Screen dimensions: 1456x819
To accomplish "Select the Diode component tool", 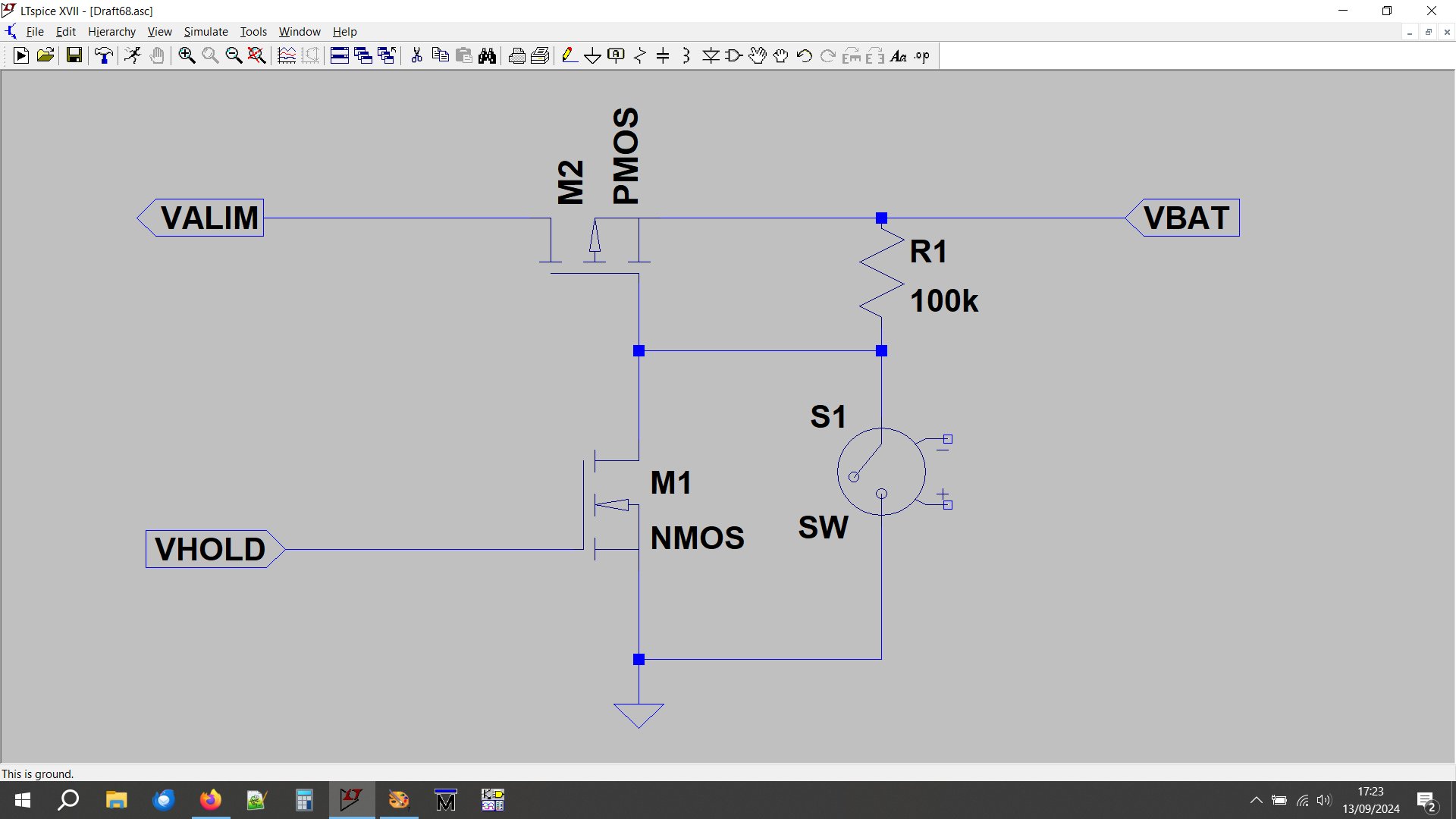I will (x=711, y=55).
